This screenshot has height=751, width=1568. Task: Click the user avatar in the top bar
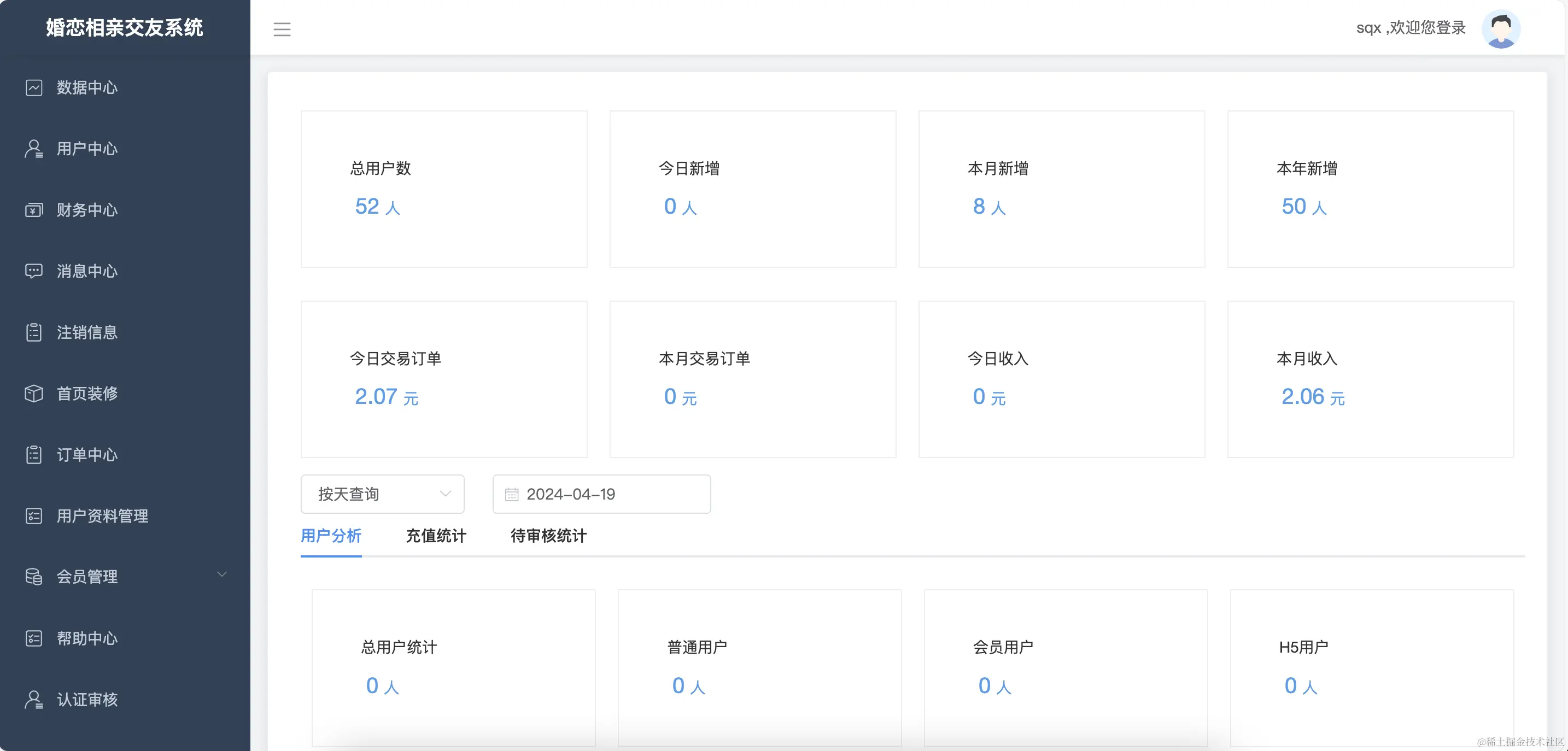[x=1502, y=28]
